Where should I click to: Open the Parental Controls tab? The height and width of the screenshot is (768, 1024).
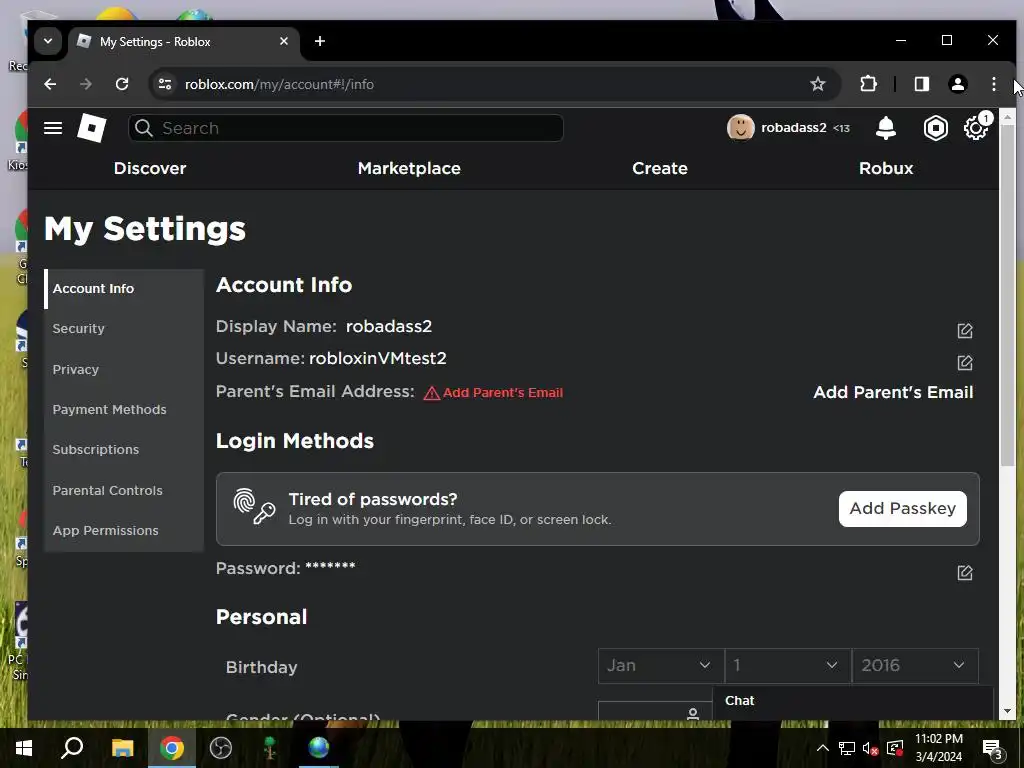point(124,490)
